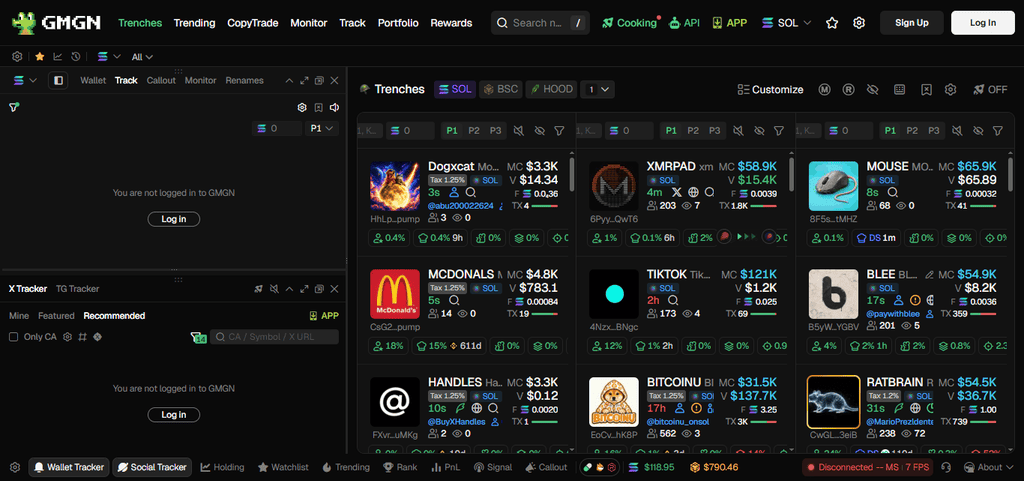Collapse the Track panel

289,80
